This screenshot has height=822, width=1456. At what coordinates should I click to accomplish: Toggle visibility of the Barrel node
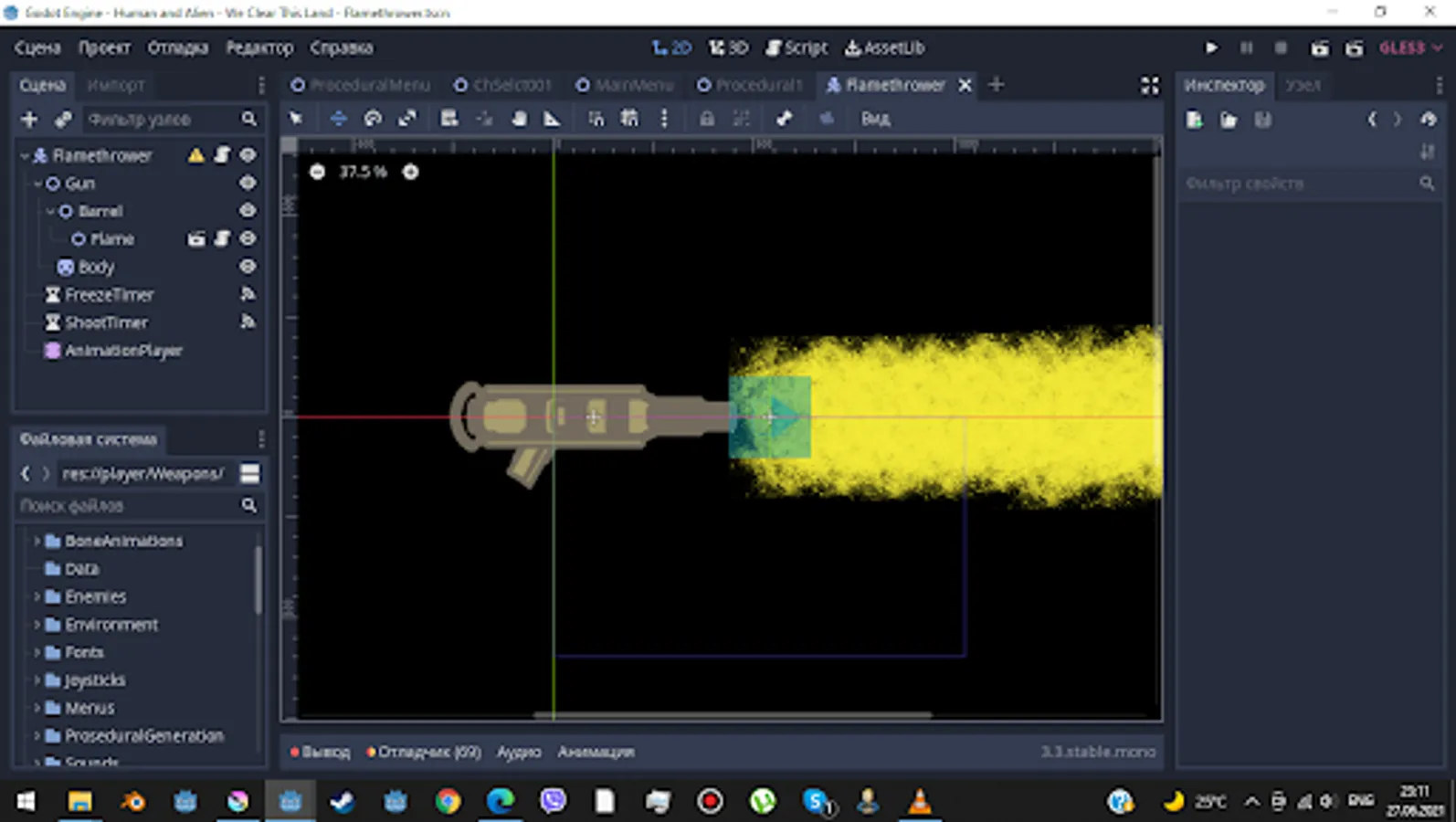point(248,211)
